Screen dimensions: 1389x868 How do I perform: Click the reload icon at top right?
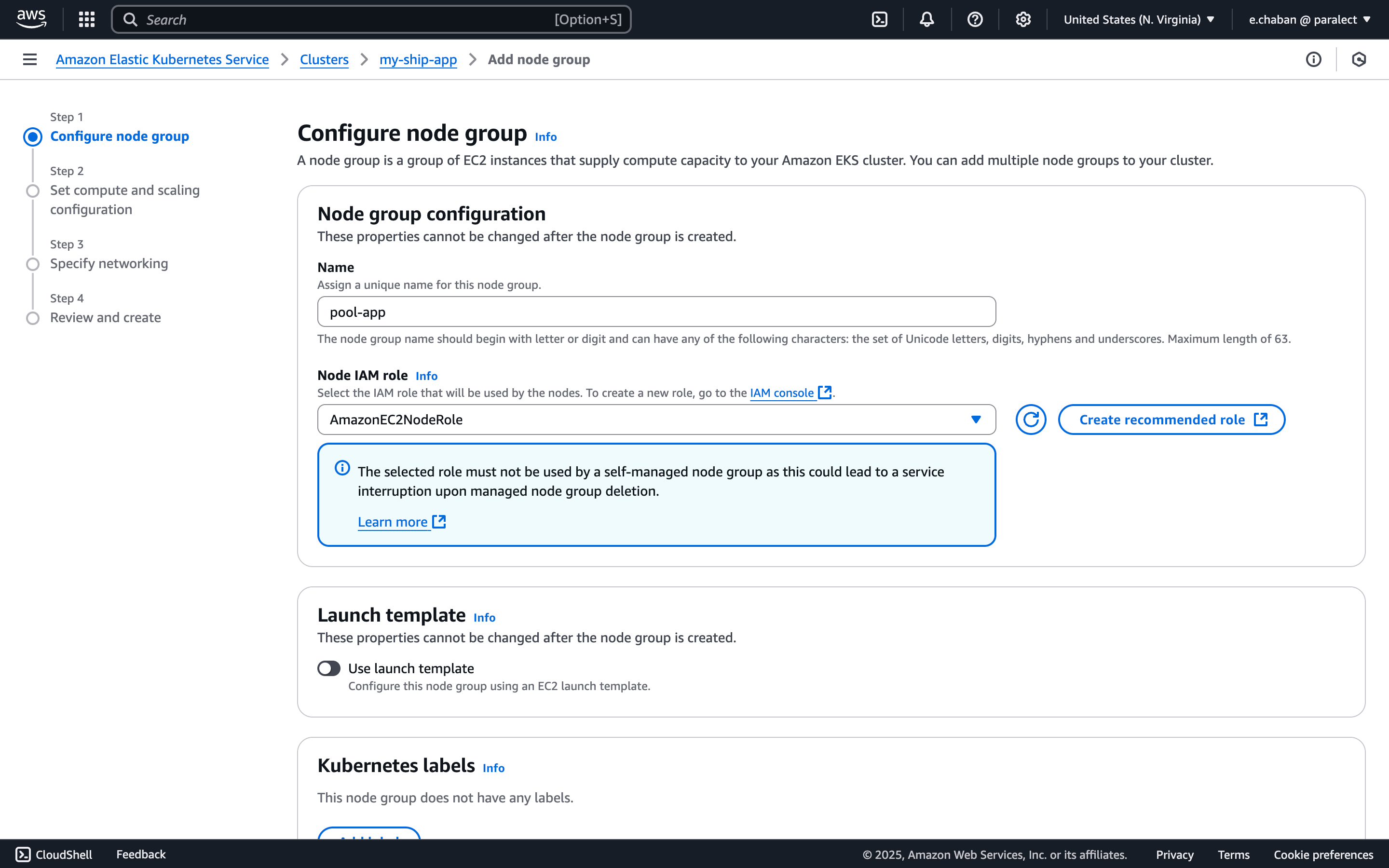1359,59
